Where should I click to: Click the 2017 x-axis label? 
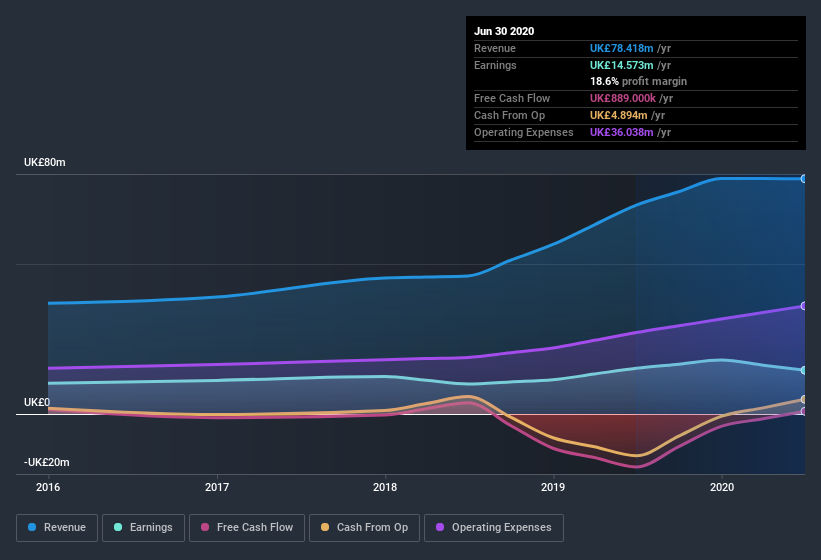pos(217,487)
